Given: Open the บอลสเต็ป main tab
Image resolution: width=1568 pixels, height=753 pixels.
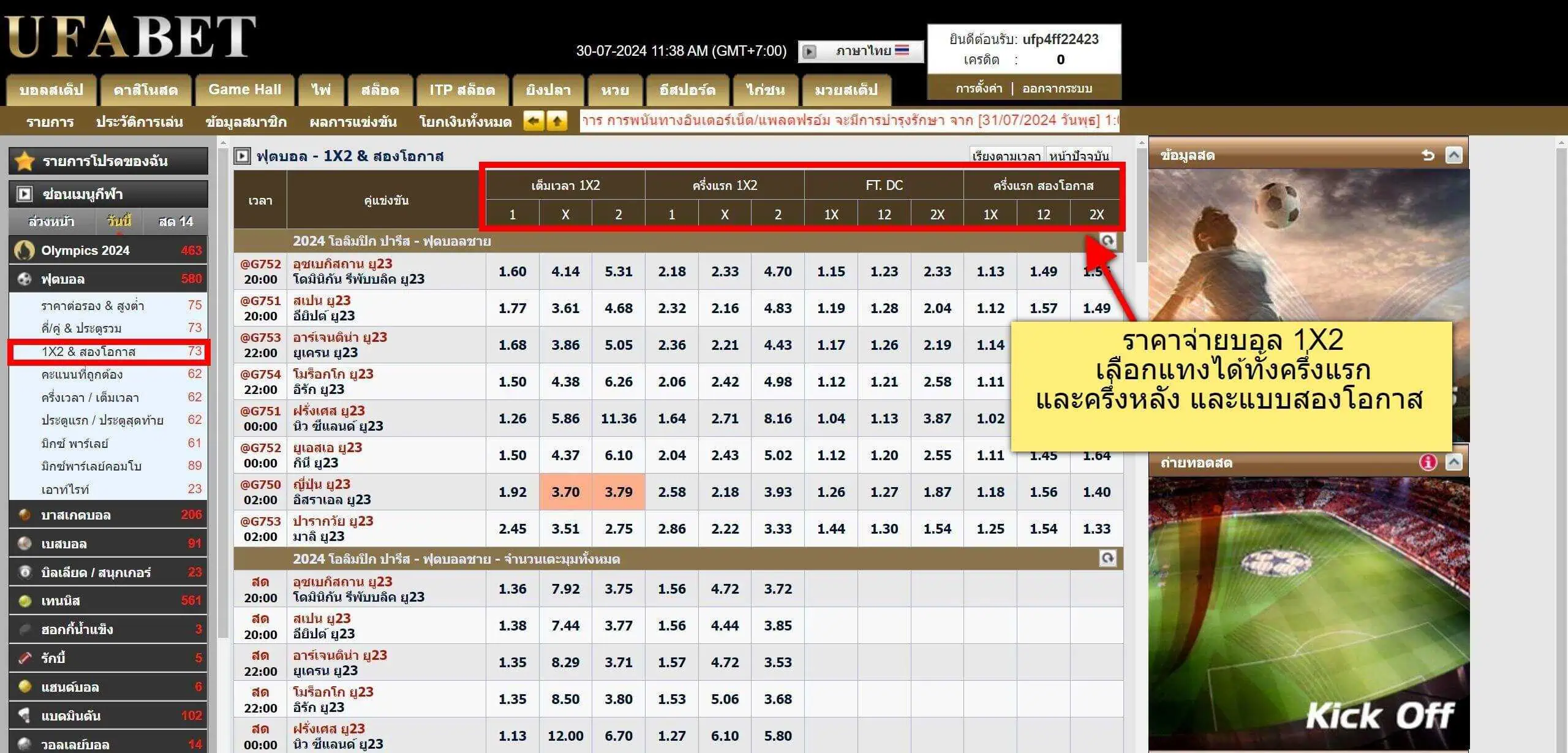Looking at the screenshot, I should pos(51,90).
